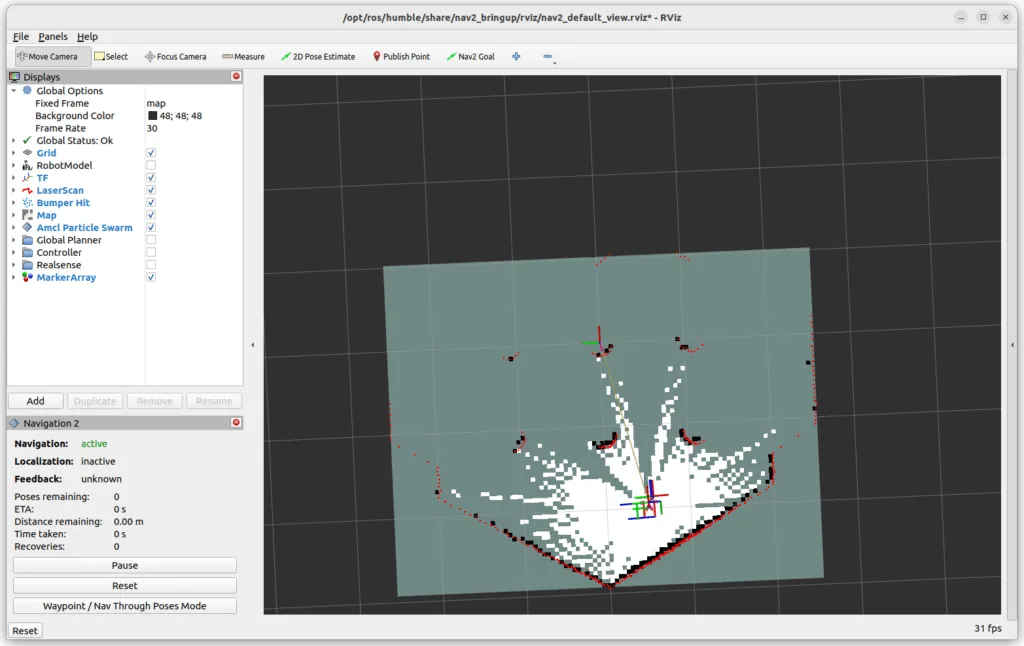Screen dimensions: 1024x646
Task: Open the File menu
Action: tap(21, 37)
